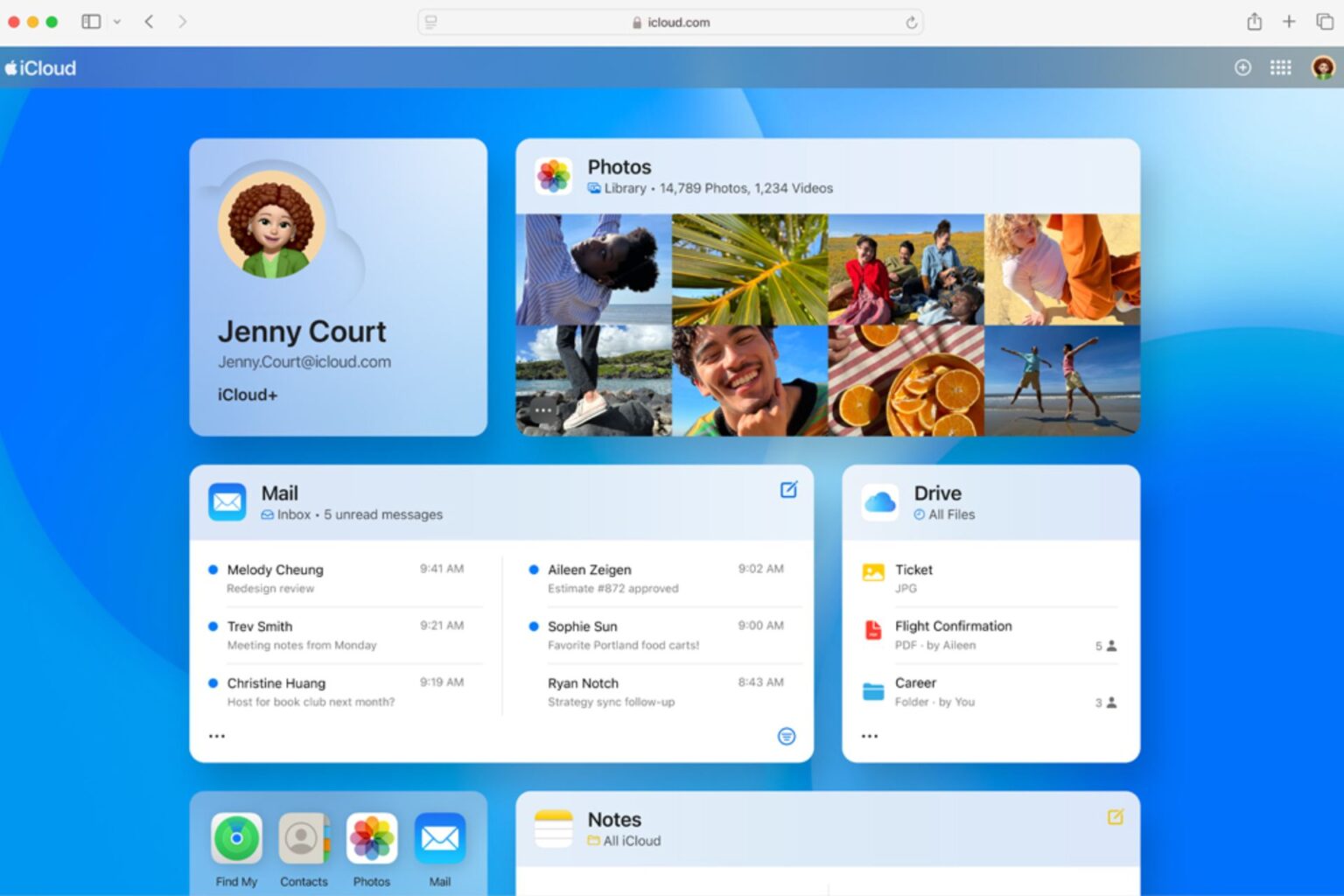The image size is (1344, 896).
Task: Open Find My app
Action: click(x=236, y=838)
